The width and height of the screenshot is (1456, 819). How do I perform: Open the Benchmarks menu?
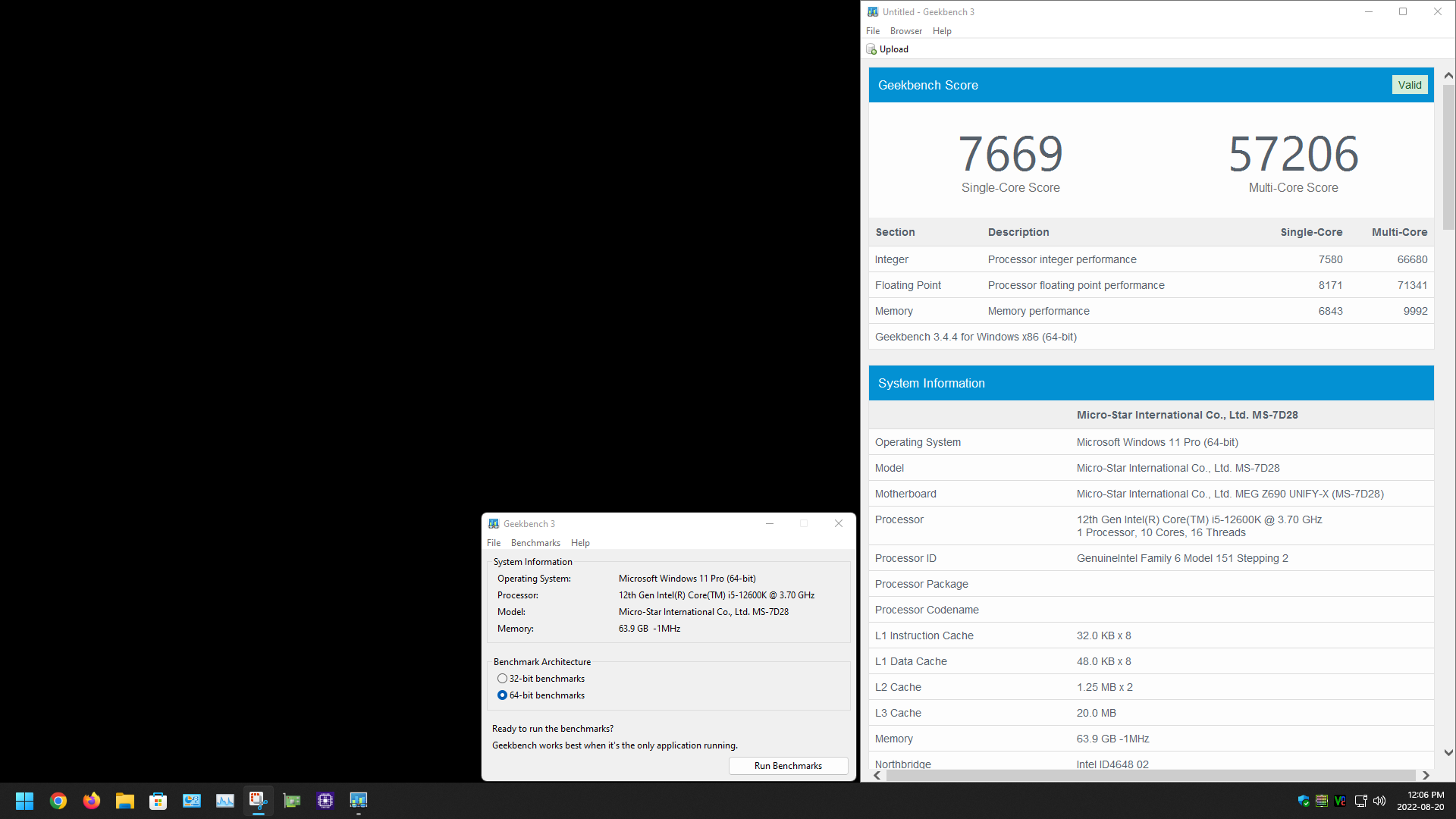pos(535,543)
